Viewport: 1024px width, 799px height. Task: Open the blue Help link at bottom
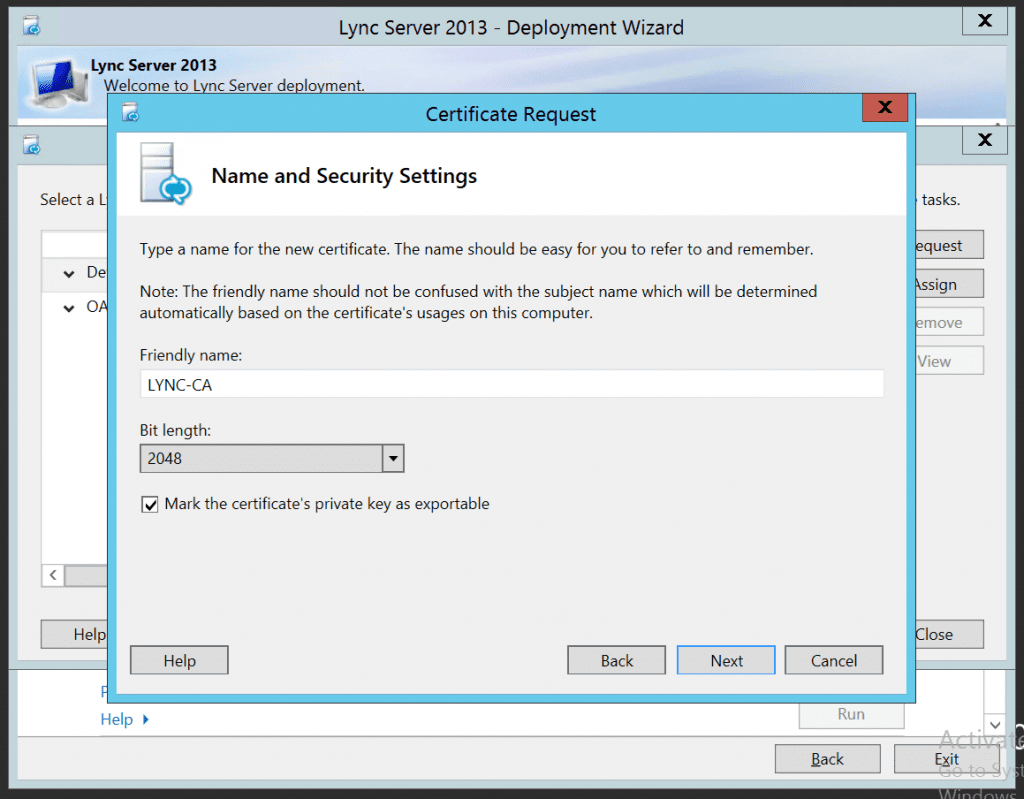(x=117, y=719)
